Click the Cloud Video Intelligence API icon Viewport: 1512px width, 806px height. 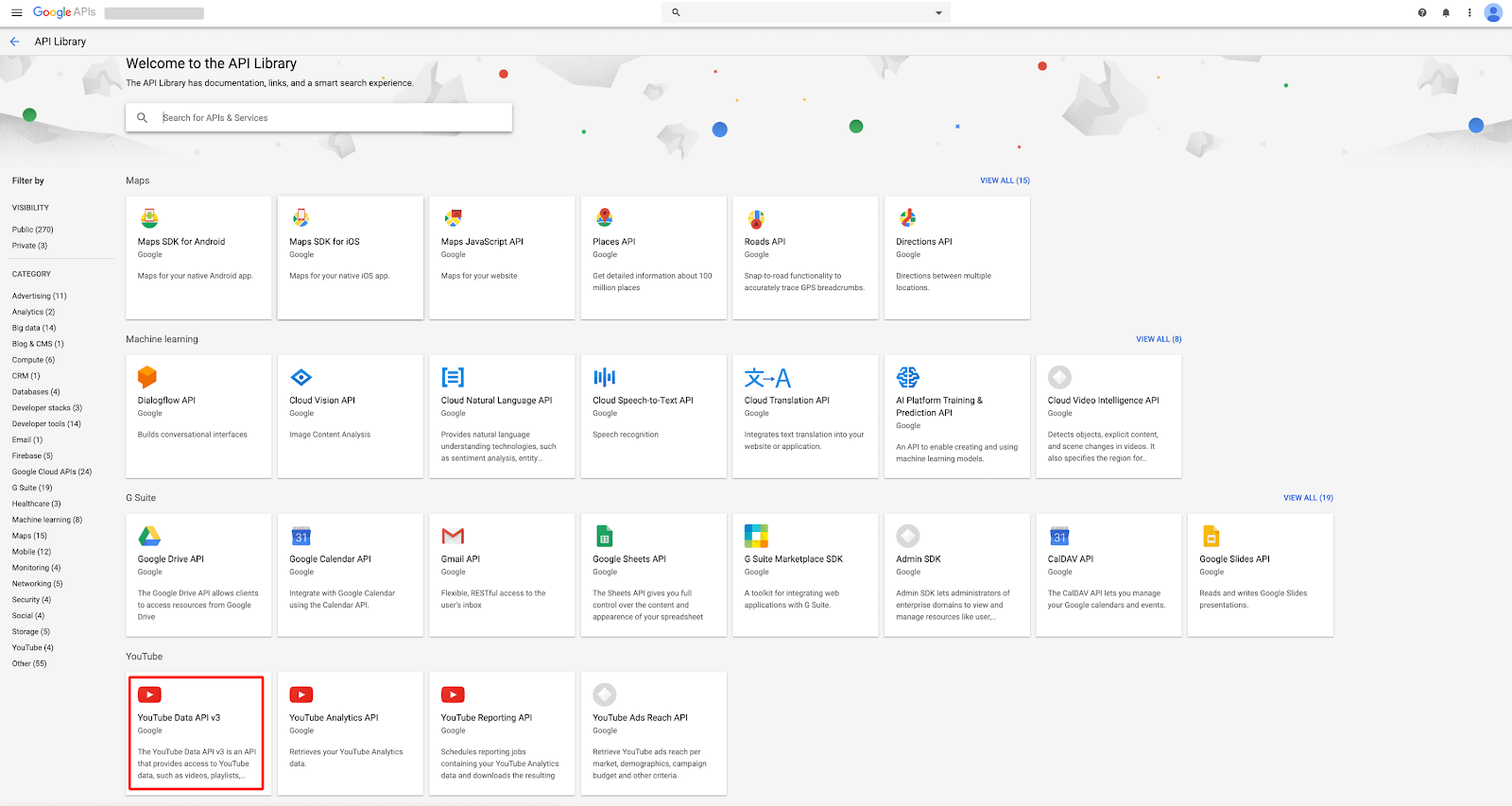click(1059, 377)
